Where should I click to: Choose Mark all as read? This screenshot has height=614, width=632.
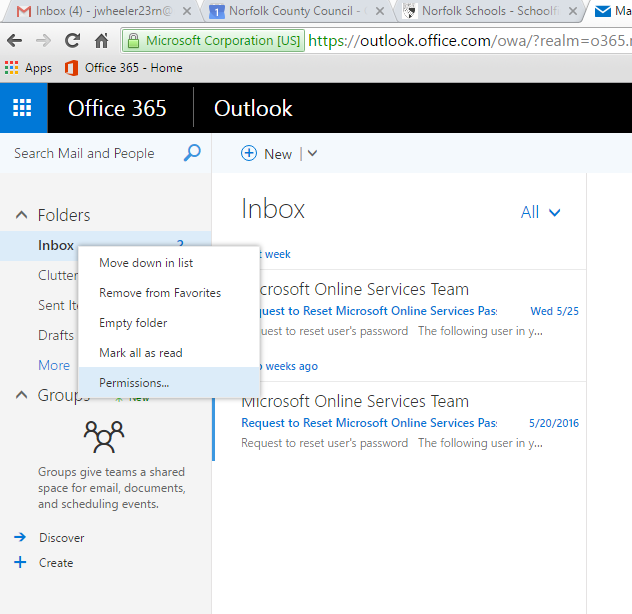click(x=169, y=353)
